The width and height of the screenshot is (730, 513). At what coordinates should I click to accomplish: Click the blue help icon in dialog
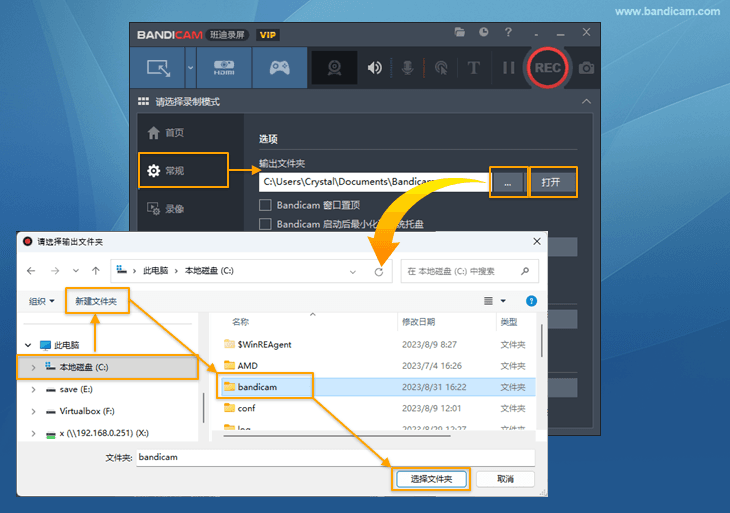(531, 301)
